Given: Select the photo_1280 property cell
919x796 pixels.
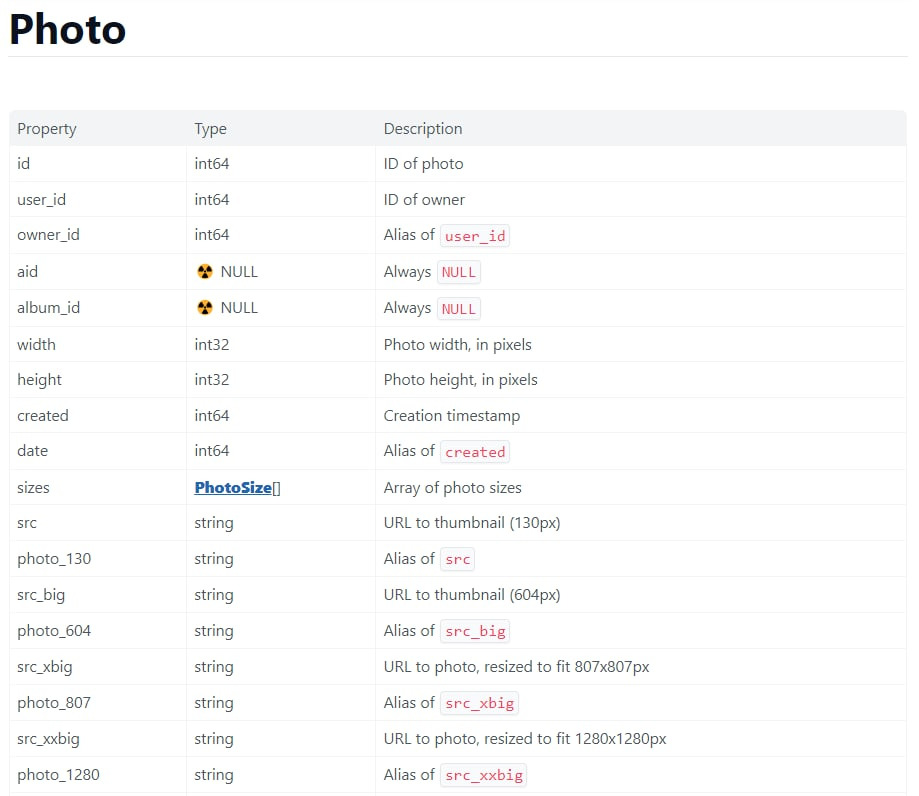Looking at the screenshot, I should [58, 775].
